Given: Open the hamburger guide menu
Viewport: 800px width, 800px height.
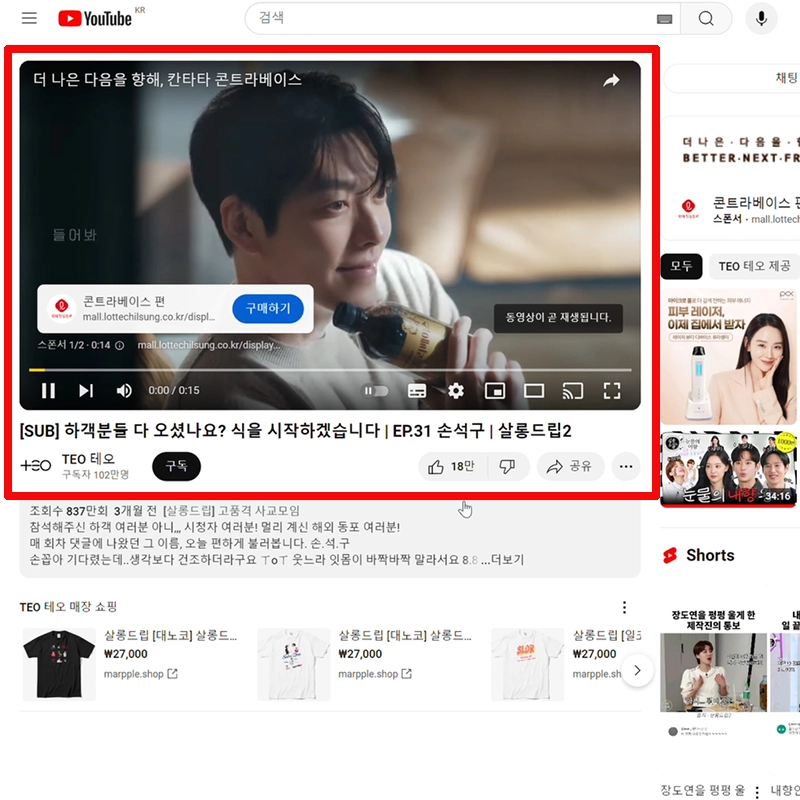Looking at the screenshot, I should 29,18.
